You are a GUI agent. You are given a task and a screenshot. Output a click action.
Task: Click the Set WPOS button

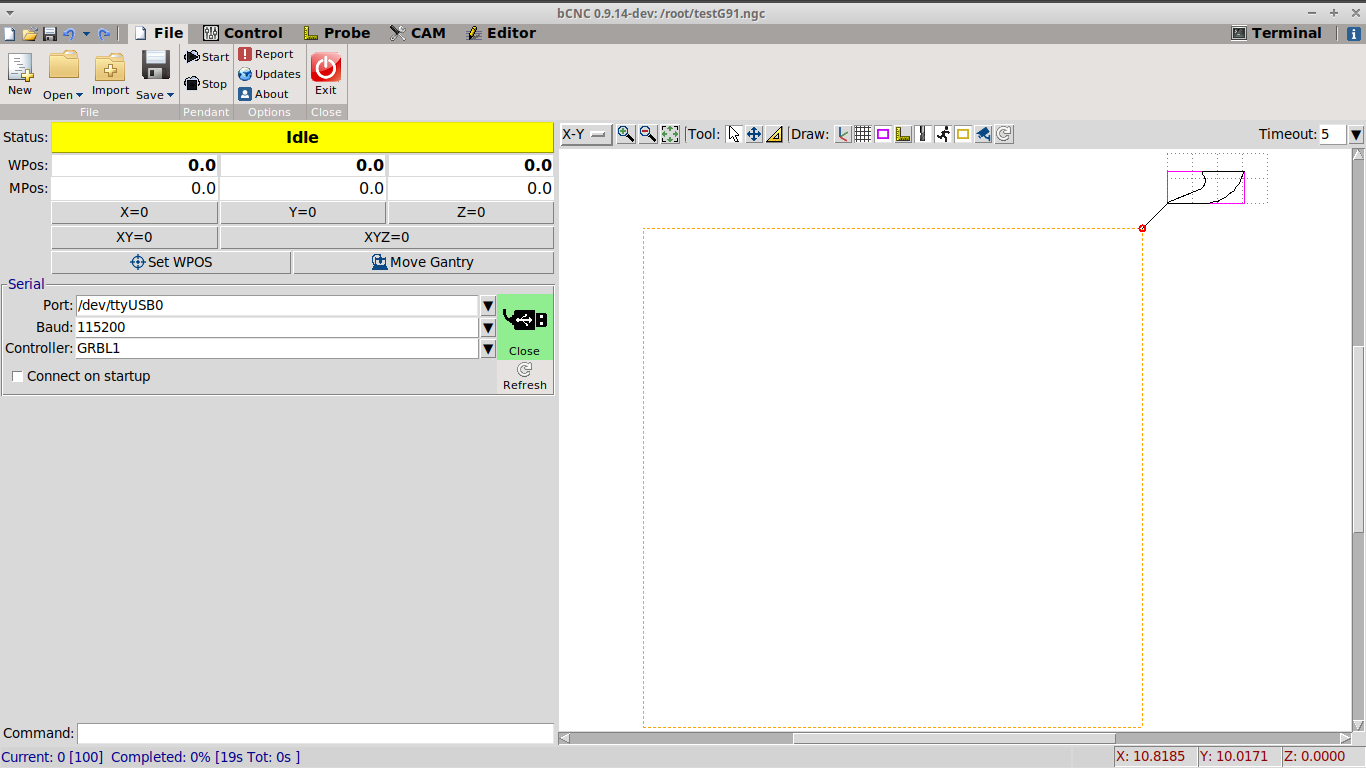pos(171,262)
